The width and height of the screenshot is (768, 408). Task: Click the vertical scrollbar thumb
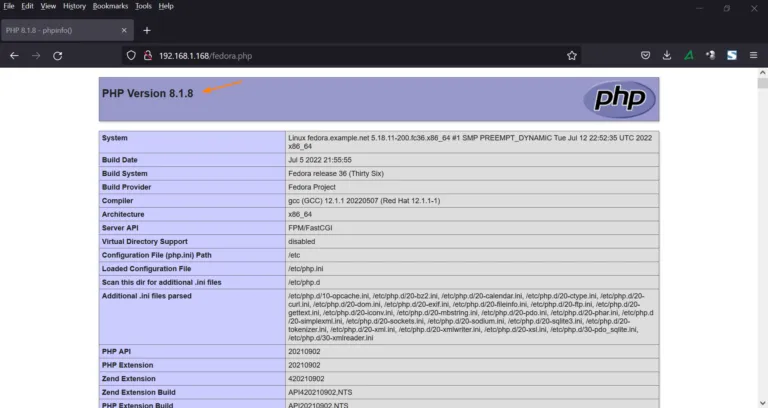coord(762,83)
